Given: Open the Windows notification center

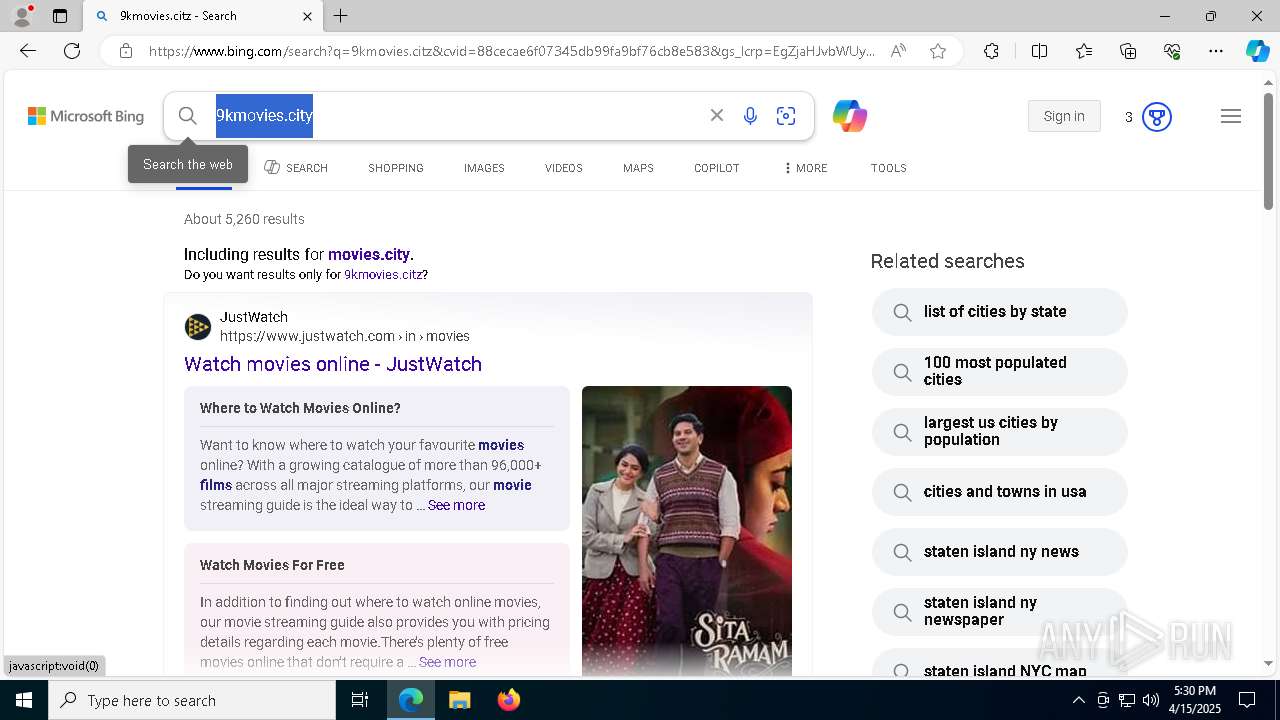Looking at the screenshot, I should (1247, 700).
